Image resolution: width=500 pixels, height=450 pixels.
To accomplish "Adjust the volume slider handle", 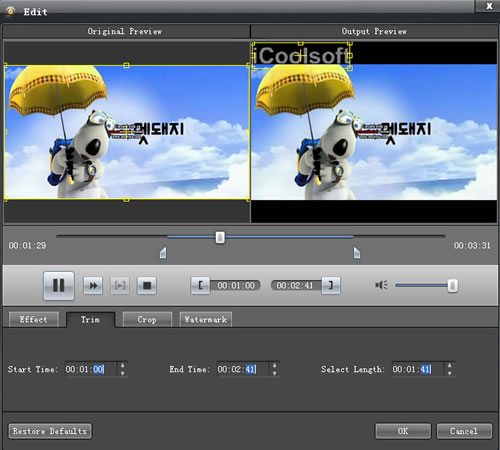I will point(452,286).
